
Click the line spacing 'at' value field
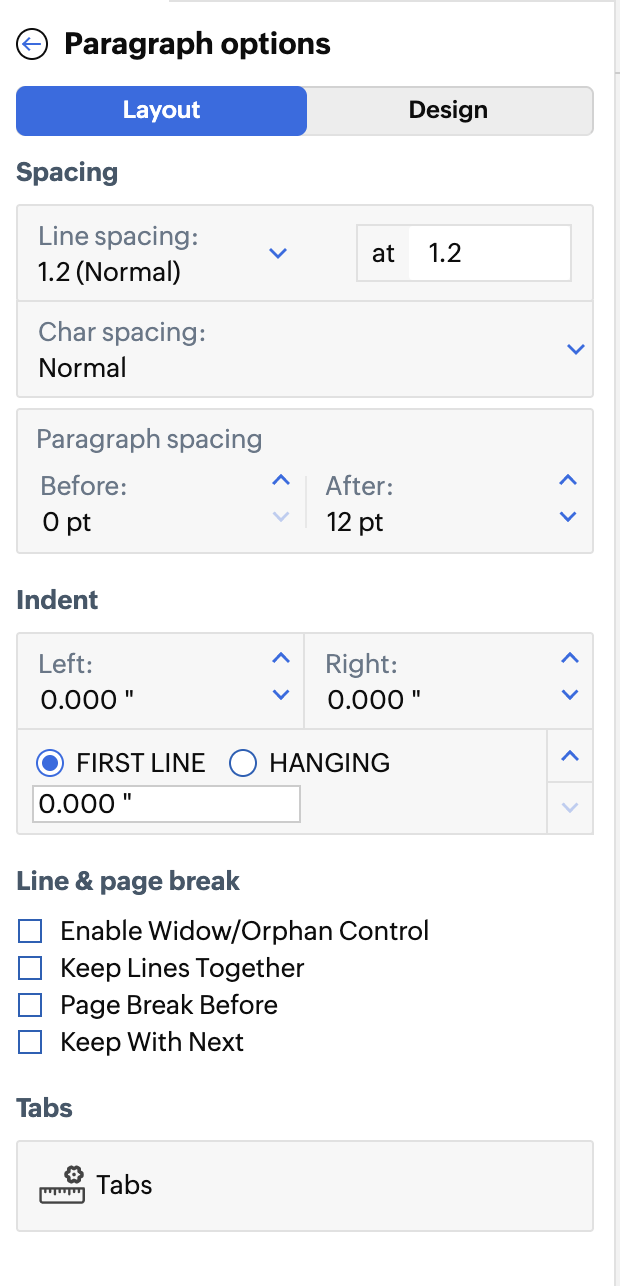point(494,254)
